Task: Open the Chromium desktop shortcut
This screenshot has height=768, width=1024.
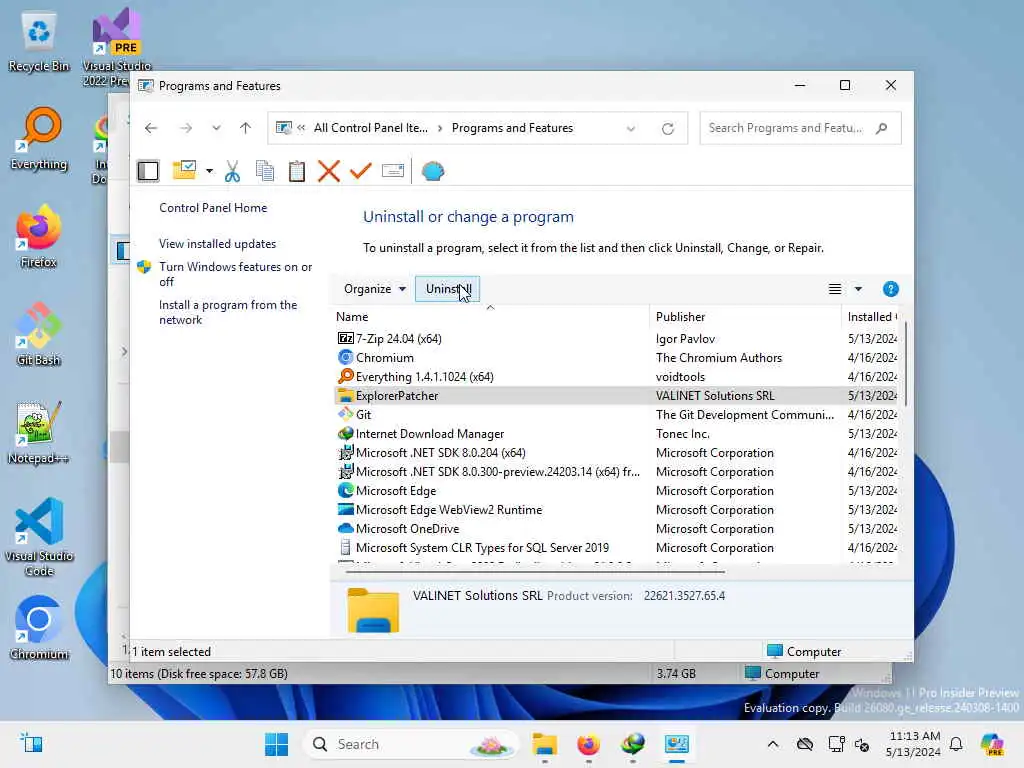Action: click(39, 629)
